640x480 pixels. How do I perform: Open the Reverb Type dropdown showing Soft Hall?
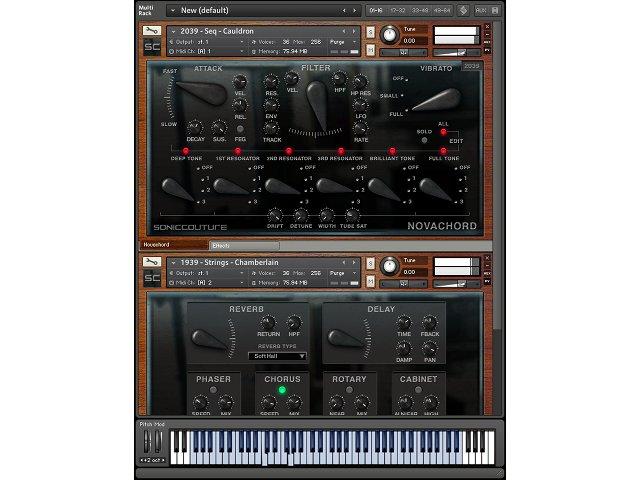point(277,355)
